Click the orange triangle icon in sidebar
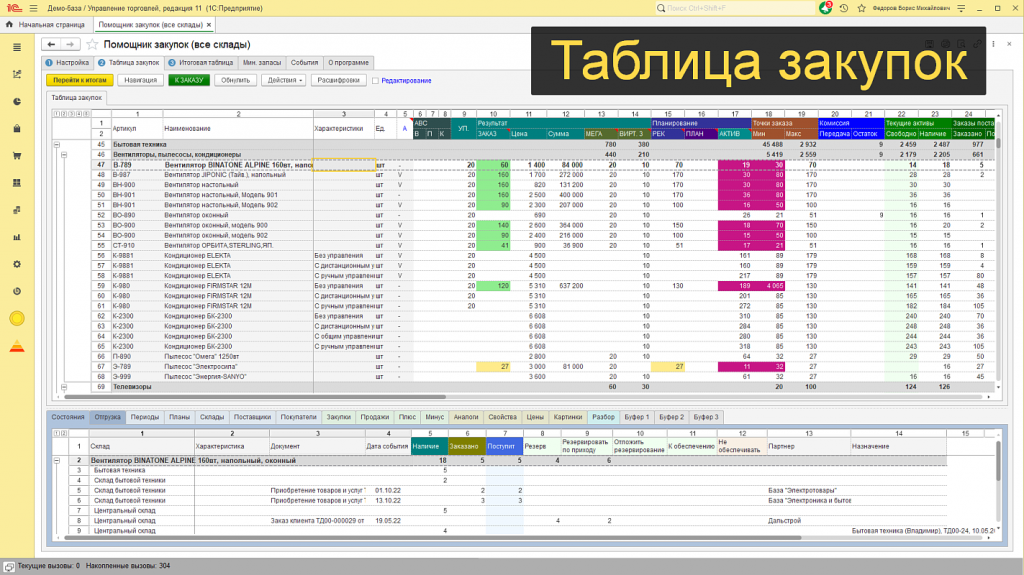1024x575 pixels. point(17,346)
